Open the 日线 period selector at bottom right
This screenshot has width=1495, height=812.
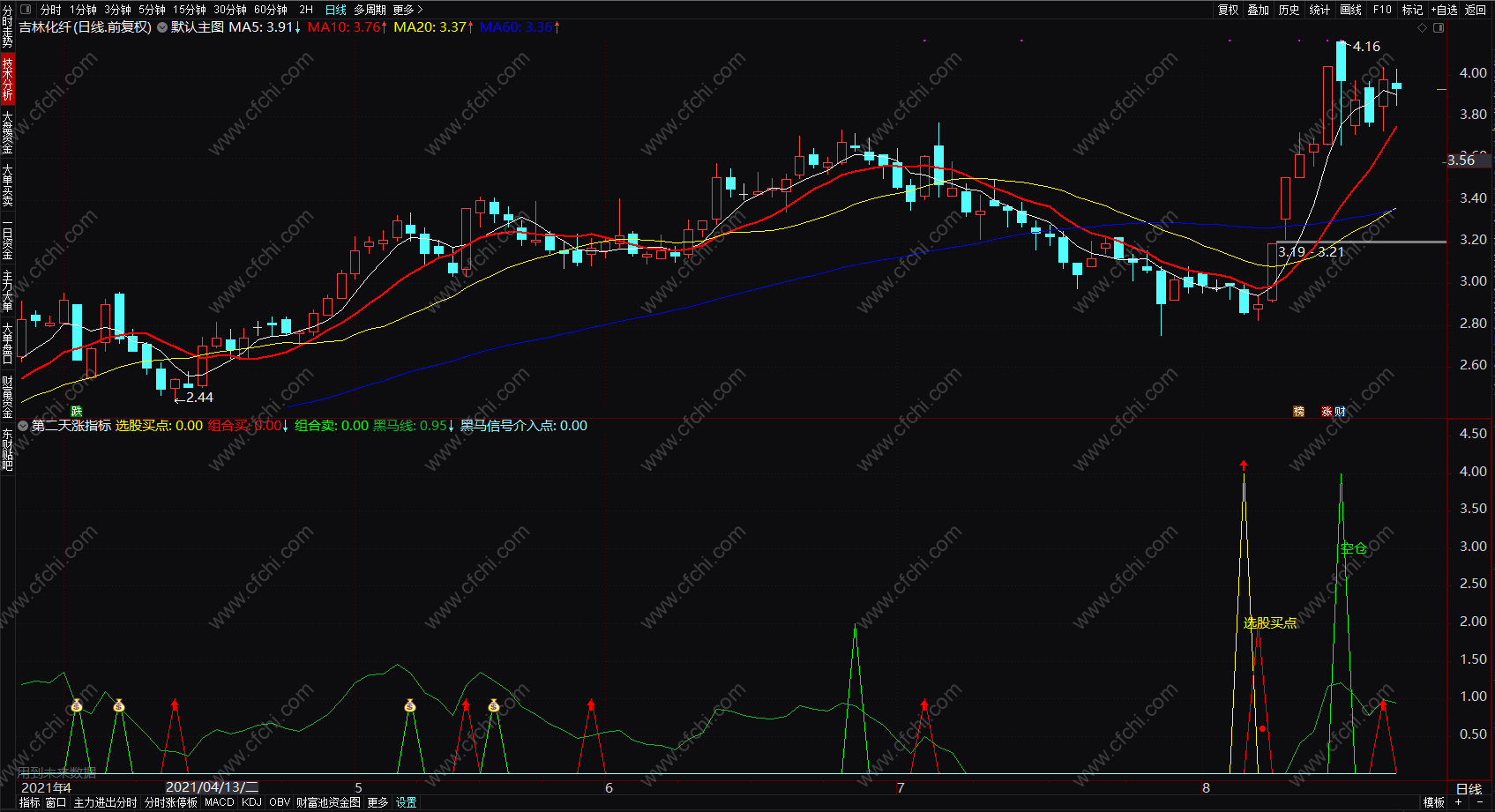[x=1469, y=789]
